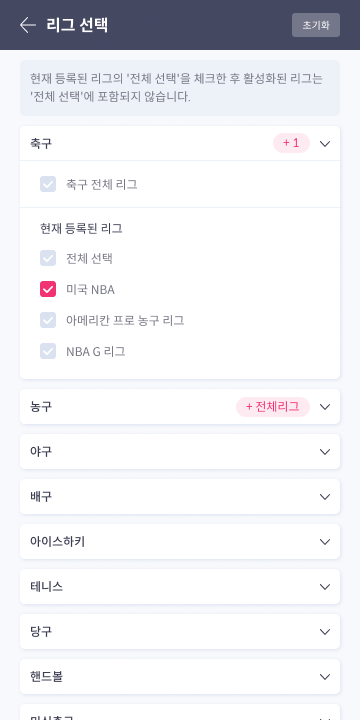360x720 pixels.
Task: Collapse the 축구 section chevron
Action: (x=325, y=144)
